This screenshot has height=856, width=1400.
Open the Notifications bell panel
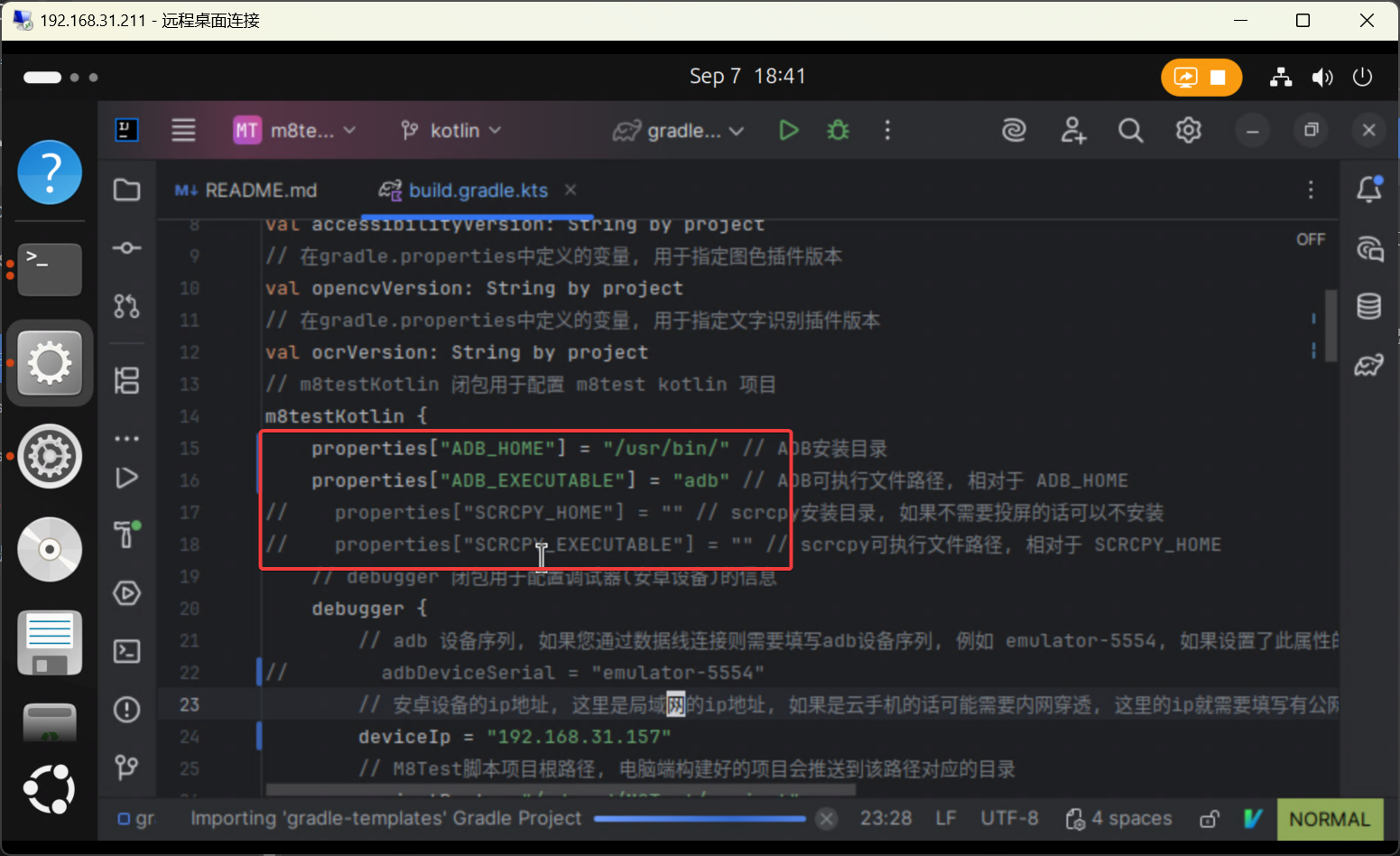pyautogui.click(x=1368, y=190)
